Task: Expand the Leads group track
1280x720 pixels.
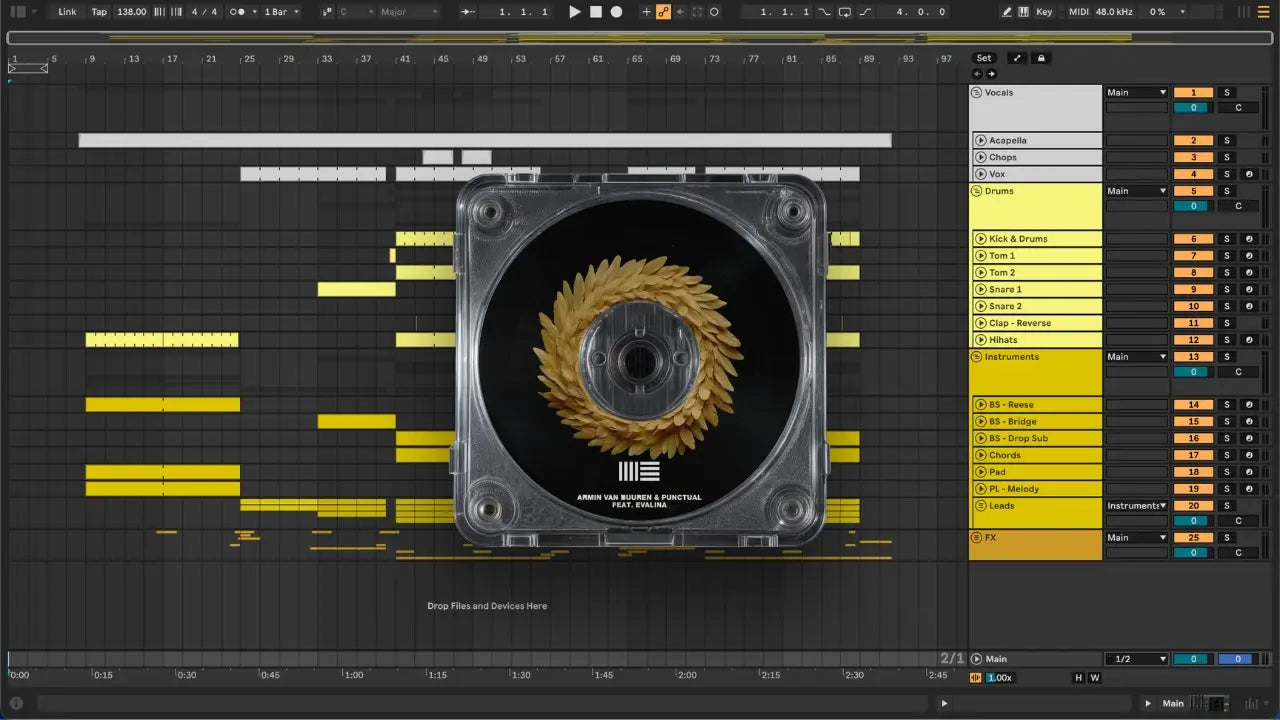Action: 981,506
